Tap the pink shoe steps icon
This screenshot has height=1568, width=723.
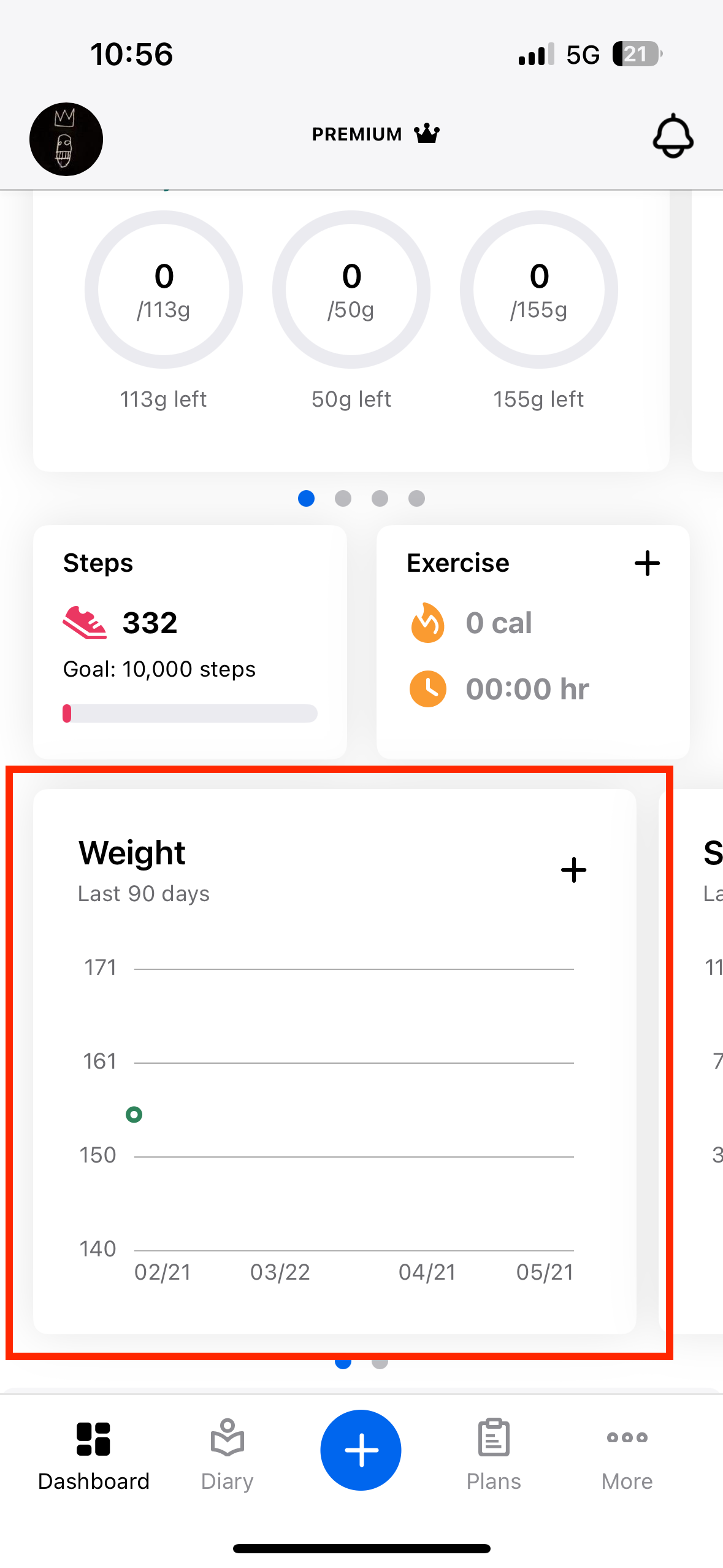point(85,623)
